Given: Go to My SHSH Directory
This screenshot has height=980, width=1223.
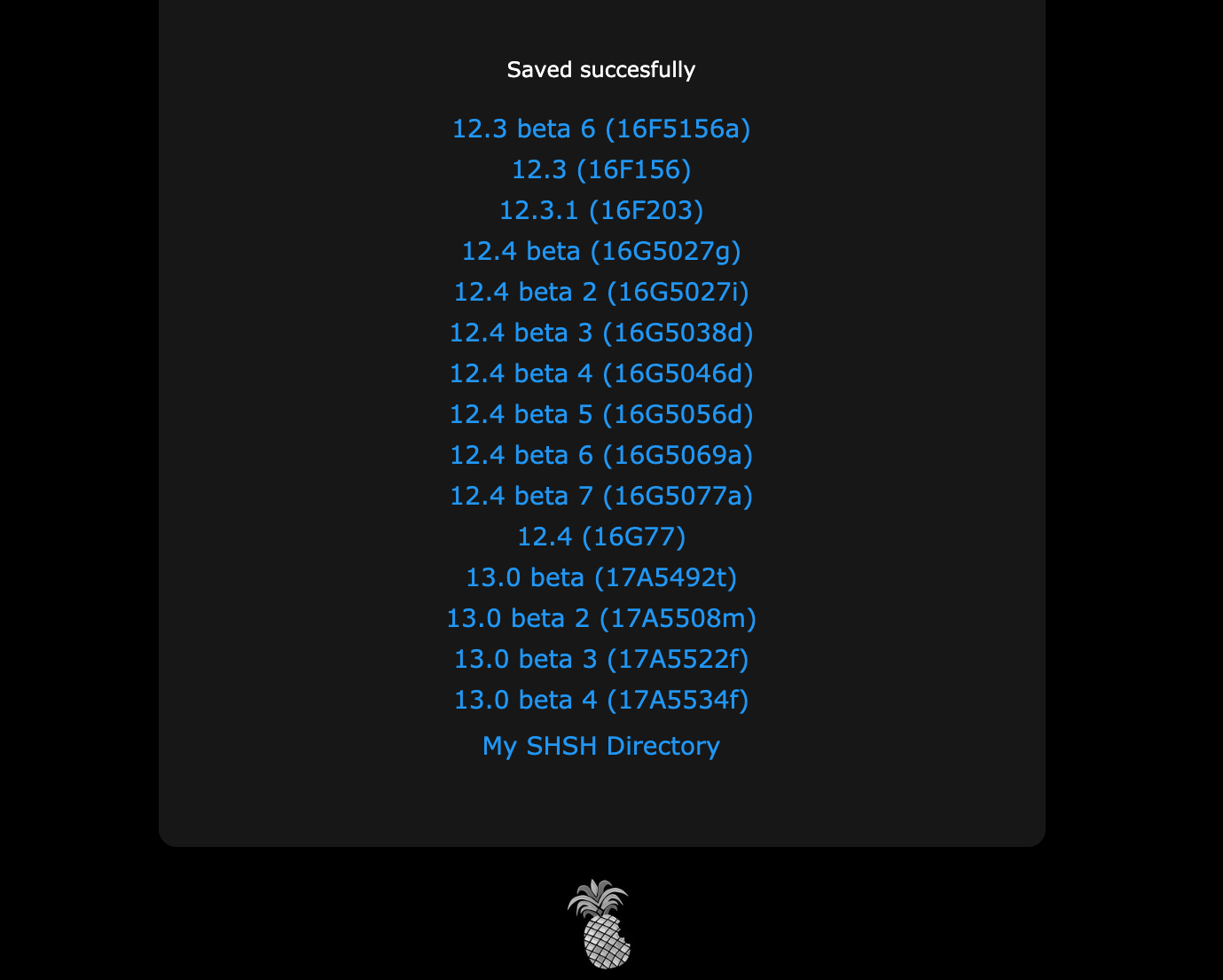Looking at the screenshot, I should 601,747.
